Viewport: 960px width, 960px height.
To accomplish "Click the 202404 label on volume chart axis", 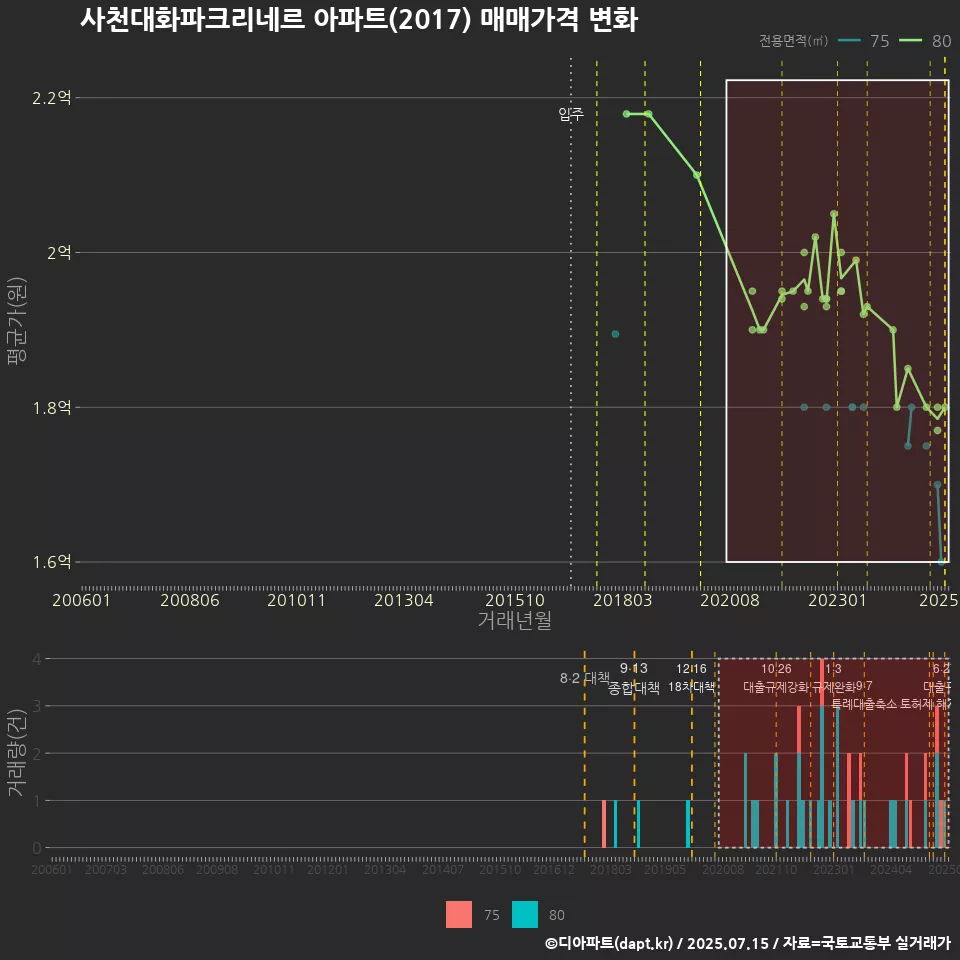I will pyautogui.click(x=891, y=869).
